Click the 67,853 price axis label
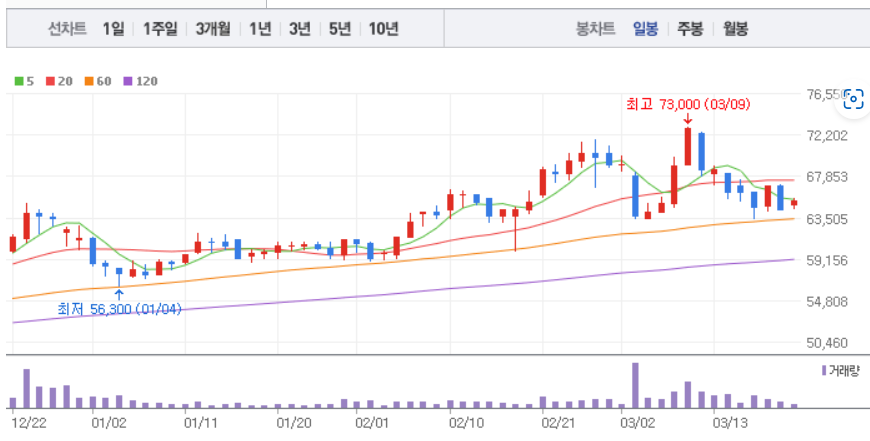The width and height of the screenshot is (870, 441). tap(825, 177)
